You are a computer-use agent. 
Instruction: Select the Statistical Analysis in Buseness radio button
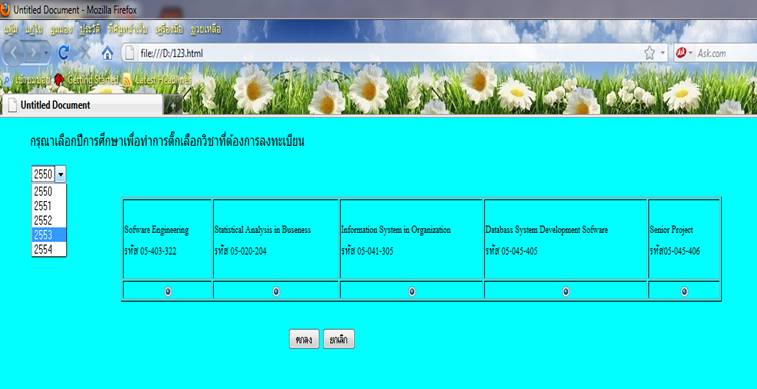coord(276,292)
